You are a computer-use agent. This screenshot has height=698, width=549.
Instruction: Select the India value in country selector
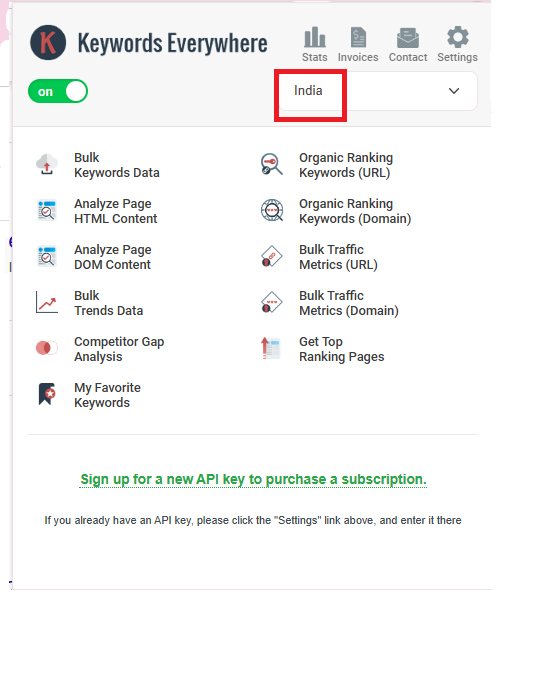point(308,91)
